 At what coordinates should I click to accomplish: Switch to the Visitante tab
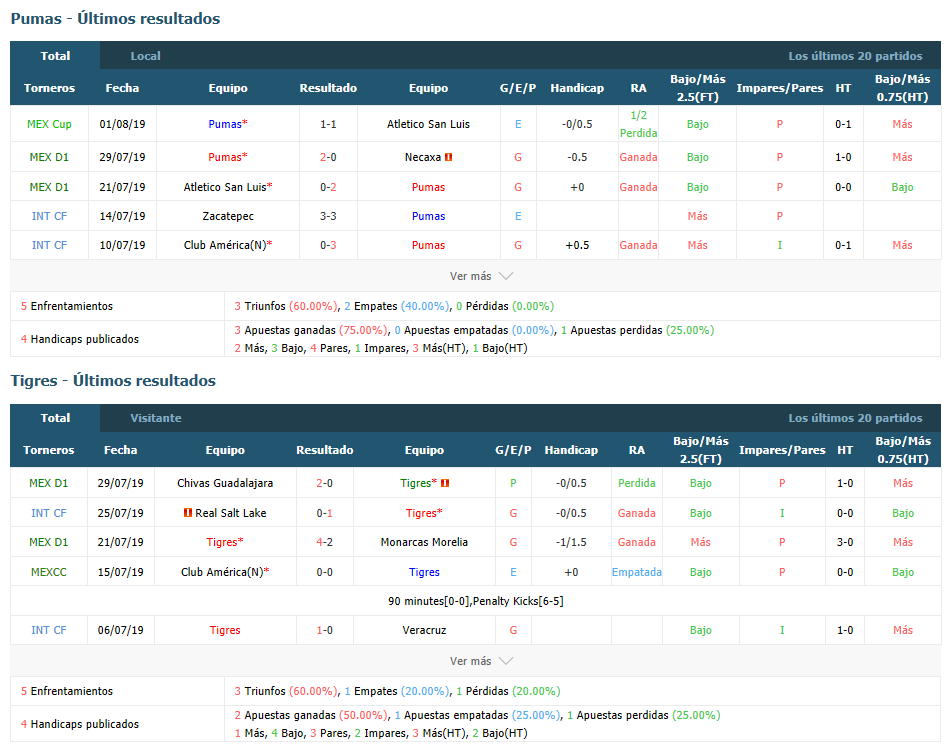click(156, 418)
